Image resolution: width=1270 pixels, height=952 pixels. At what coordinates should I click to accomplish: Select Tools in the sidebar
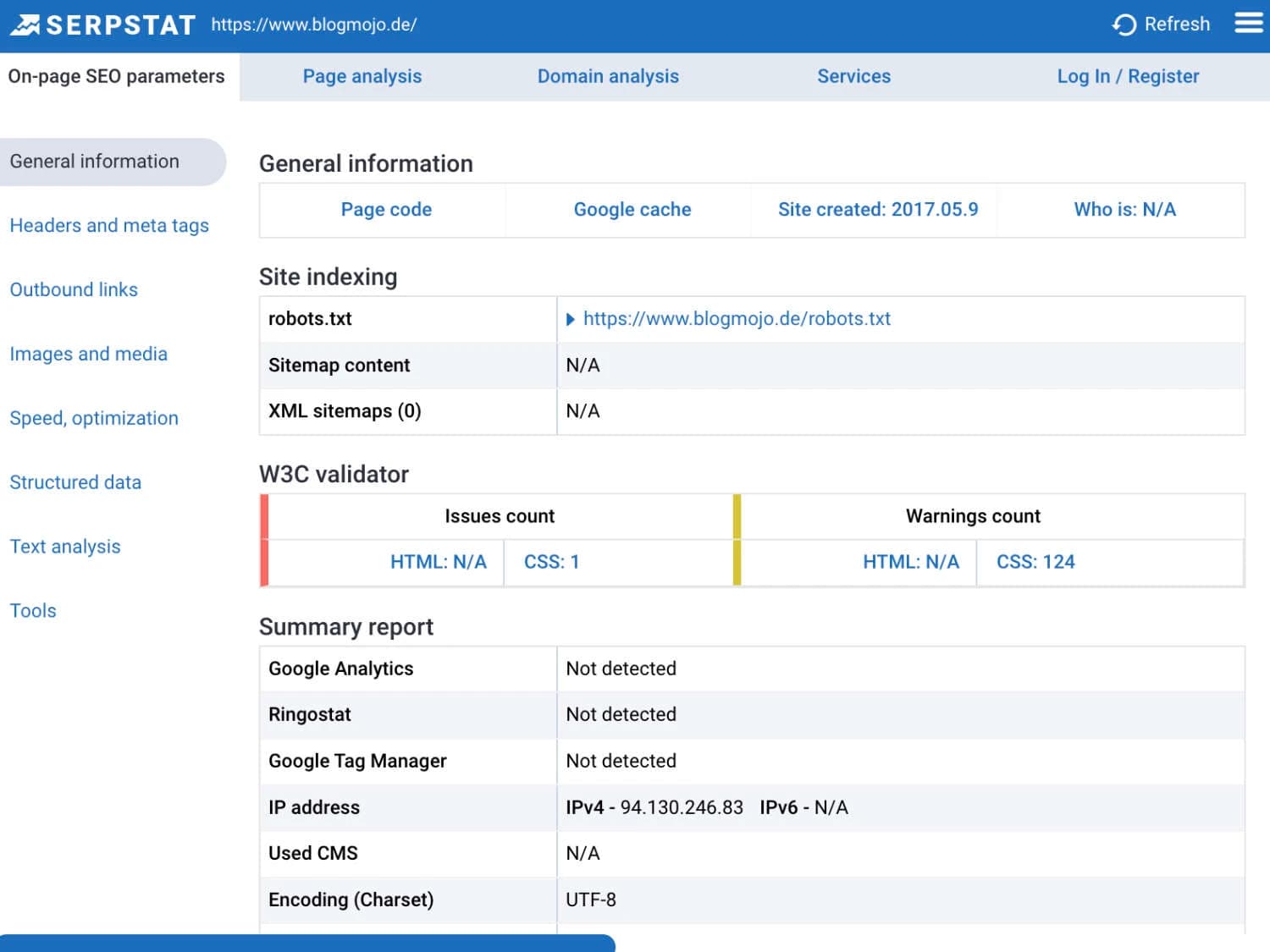(33, 610)
